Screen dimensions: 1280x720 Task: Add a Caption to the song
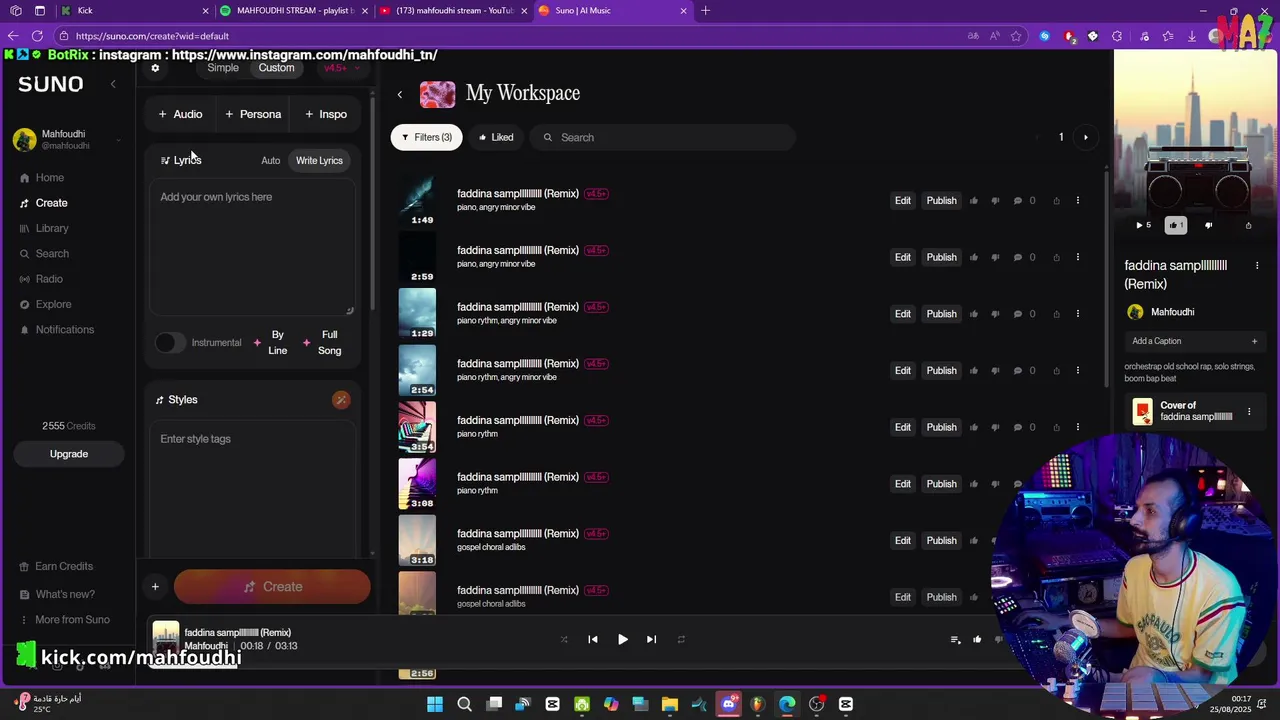1195,342
